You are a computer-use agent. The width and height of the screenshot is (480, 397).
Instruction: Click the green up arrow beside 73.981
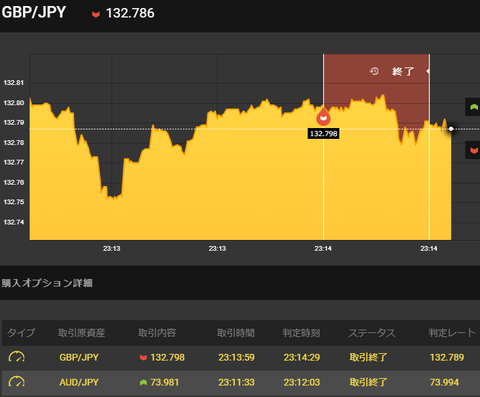pyautogui.click(x=143, y=382)
